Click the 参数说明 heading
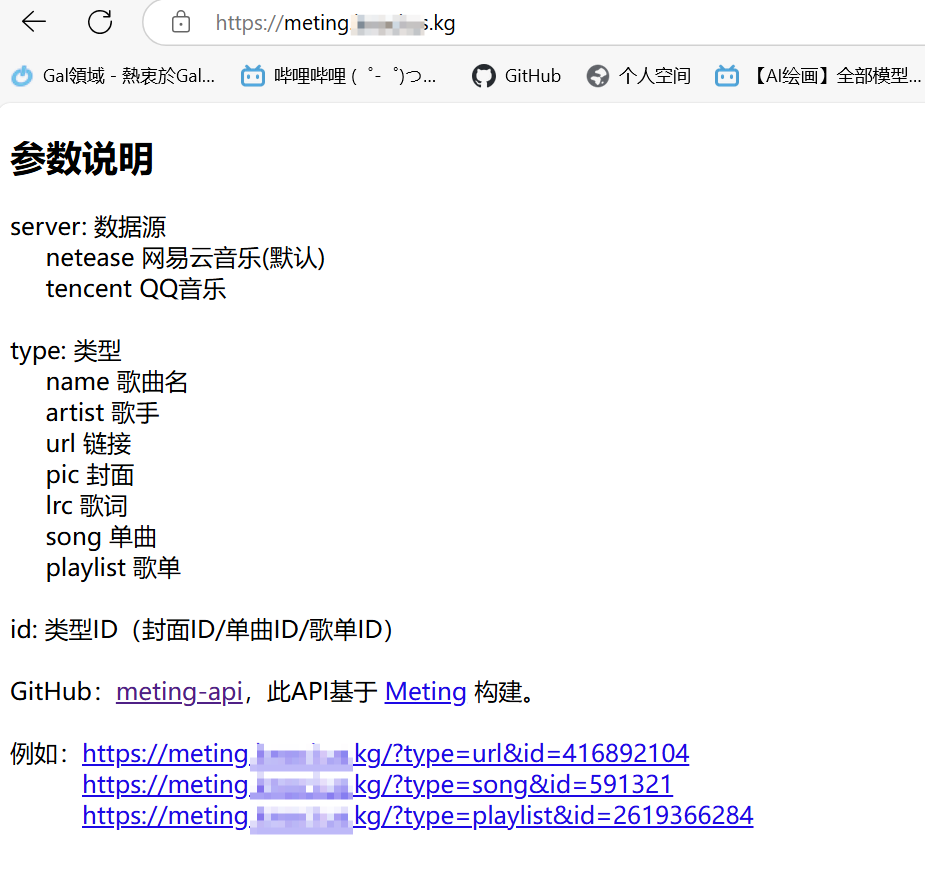 point(82,159)
